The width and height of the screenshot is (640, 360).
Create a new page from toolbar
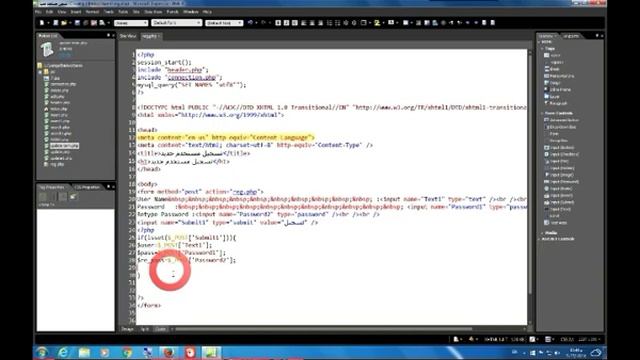point(42,23)
